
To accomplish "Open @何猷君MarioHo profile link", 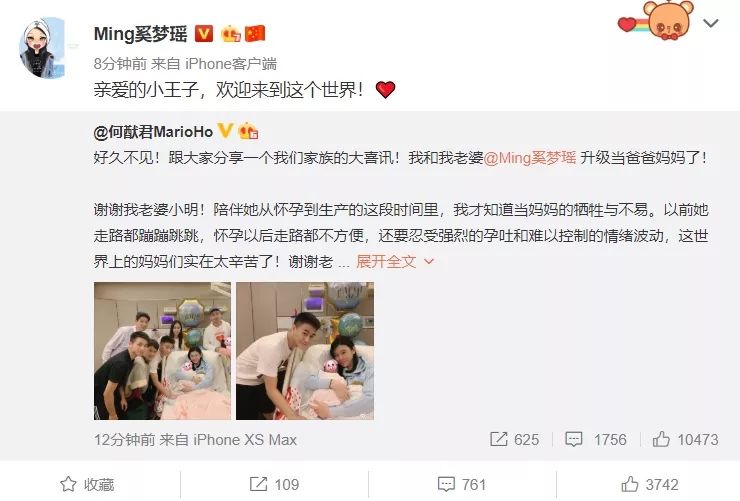I will click(153, 132).
